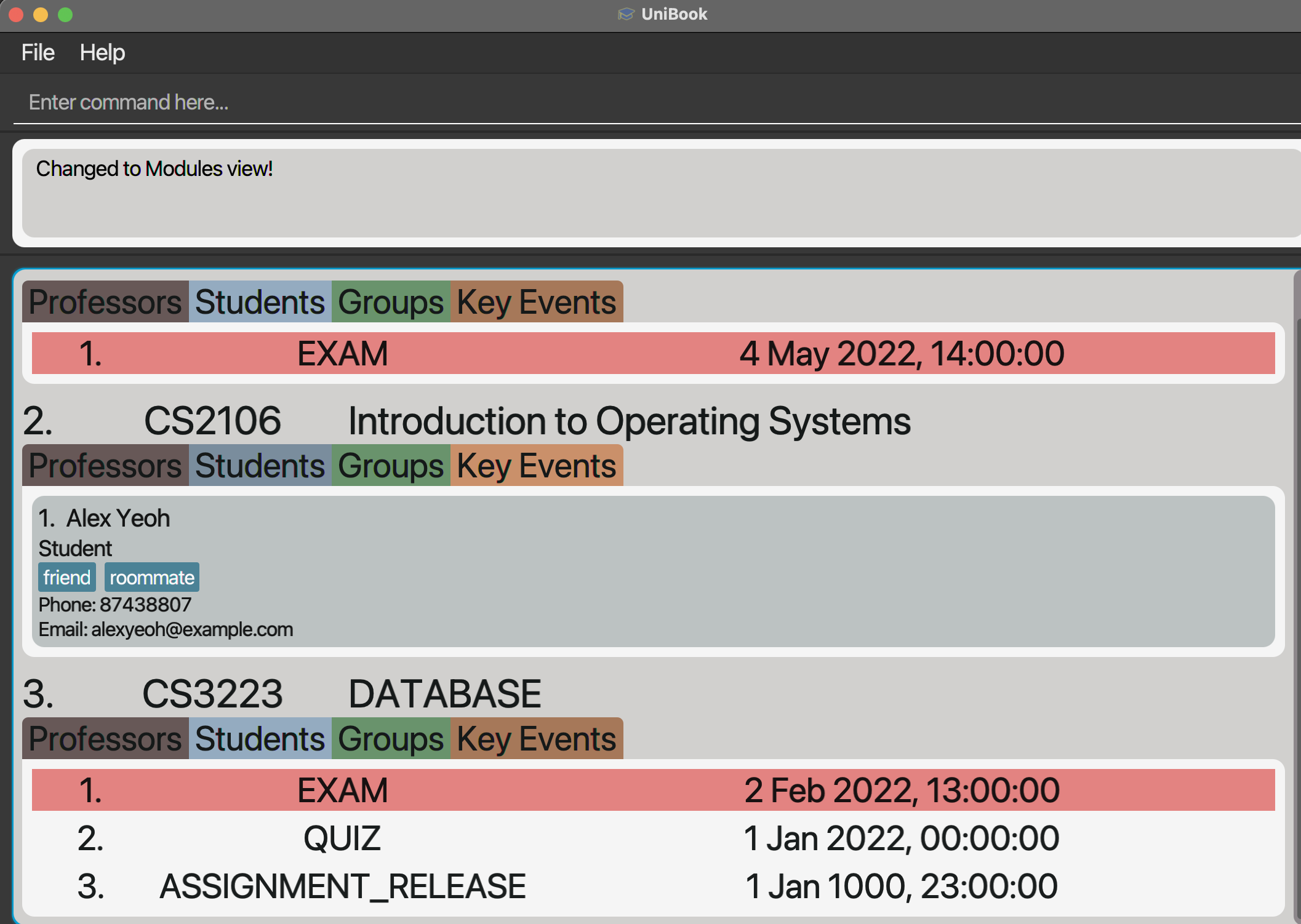Select Professors tab under CS2106 module

[105, 466]
